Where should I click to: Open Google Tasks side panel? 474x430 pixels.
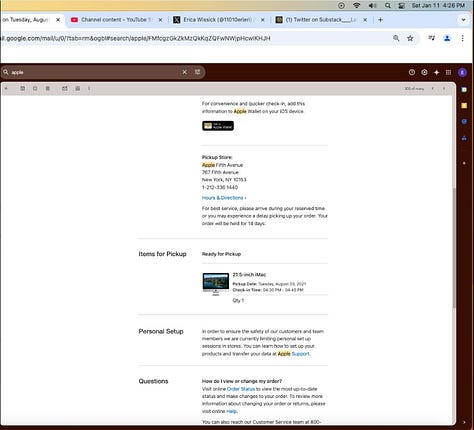coord(464,121)
